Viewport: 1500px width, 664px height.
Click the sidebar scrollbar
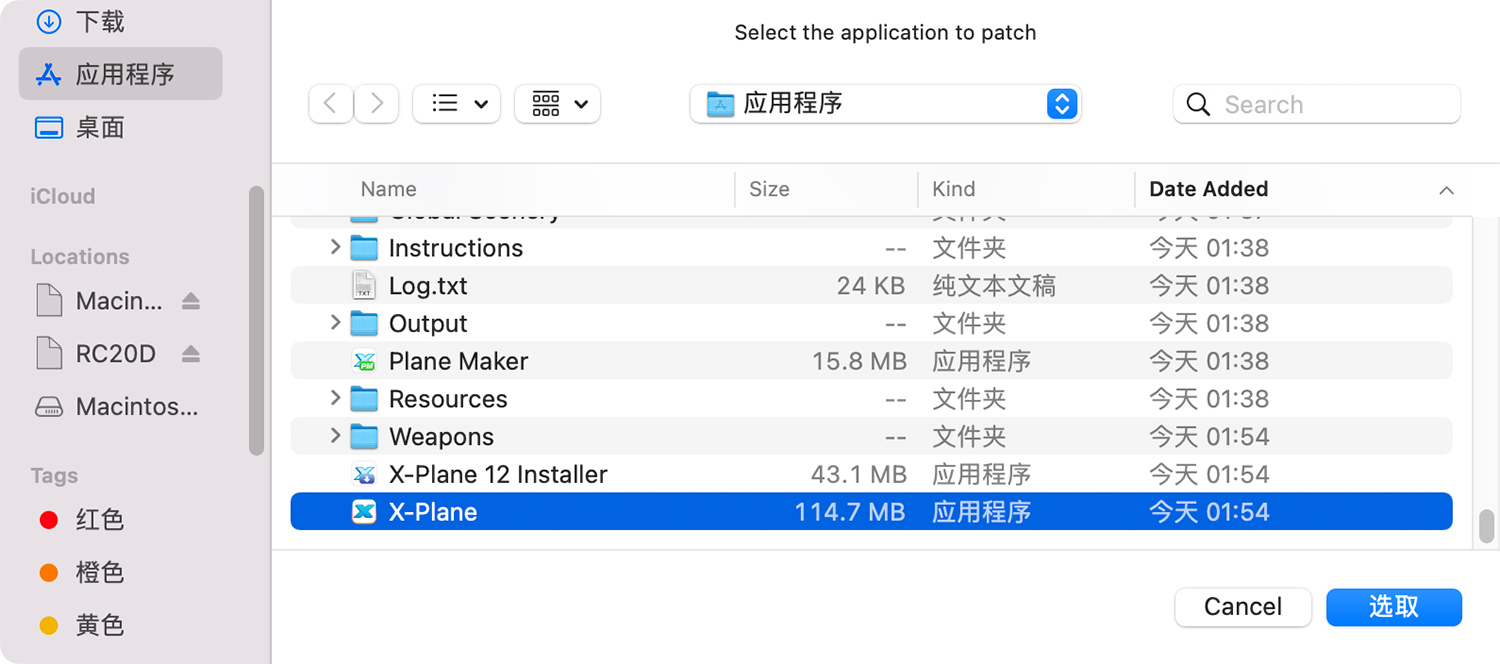click(257, 320)
